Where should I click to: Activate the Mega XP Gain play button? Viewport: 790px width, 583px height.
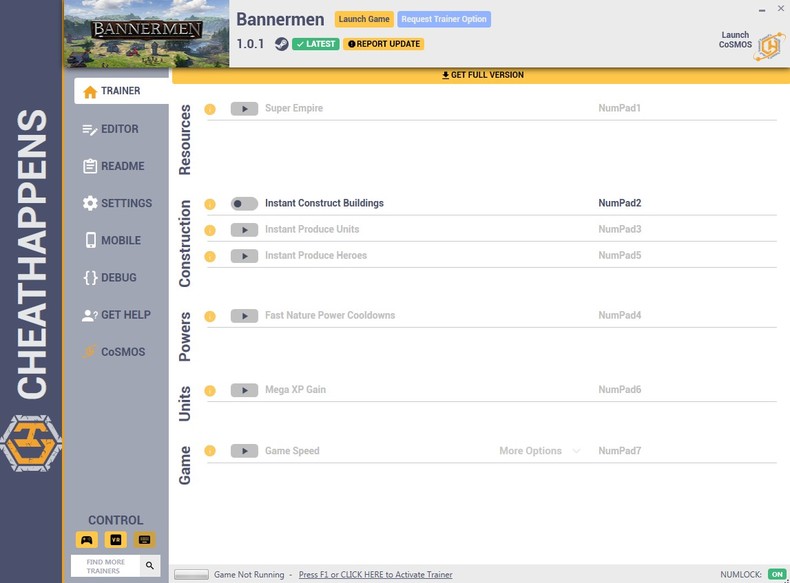[244, 390]
